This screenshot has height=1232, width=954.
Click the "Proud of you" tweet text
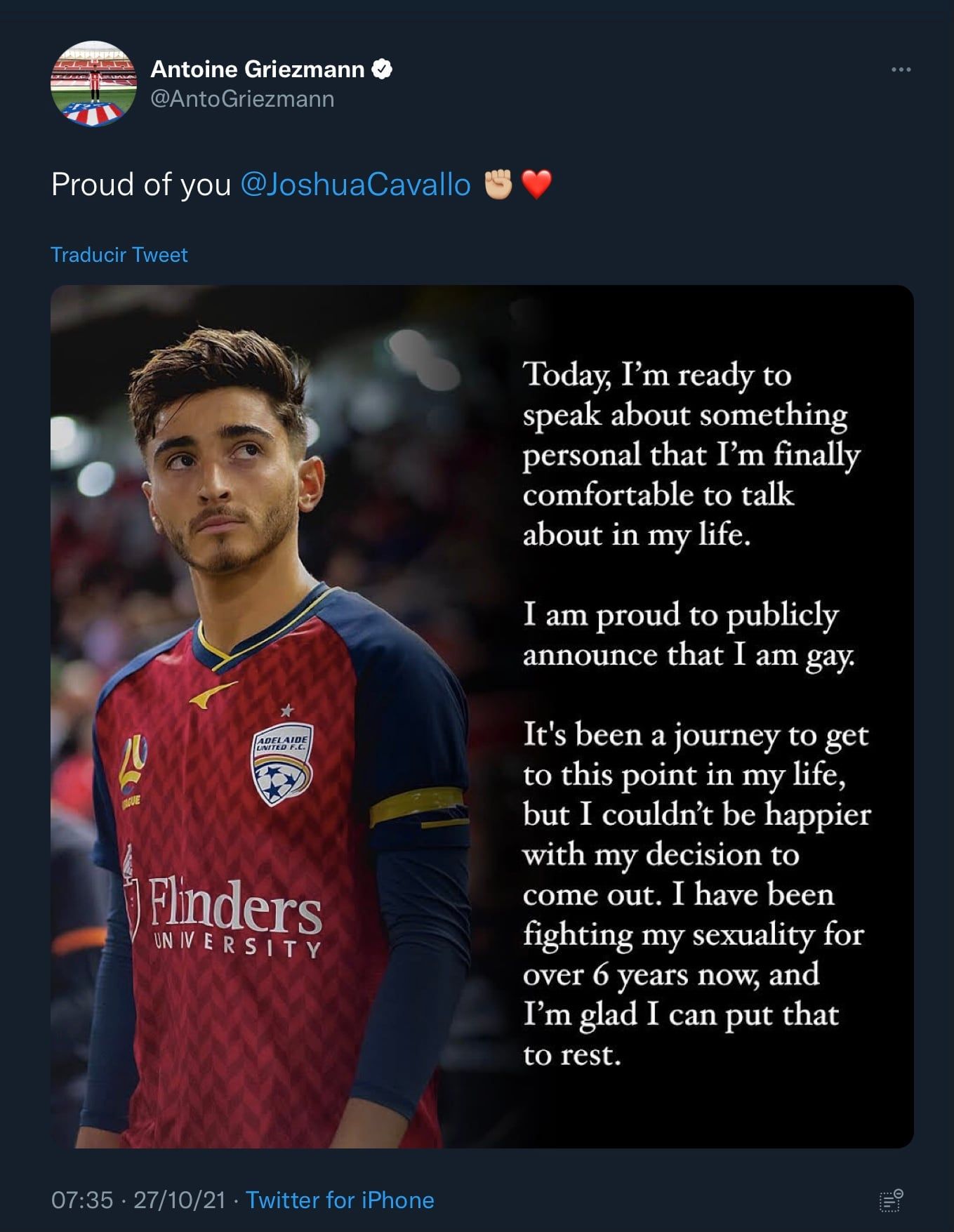tap(141, 185)
